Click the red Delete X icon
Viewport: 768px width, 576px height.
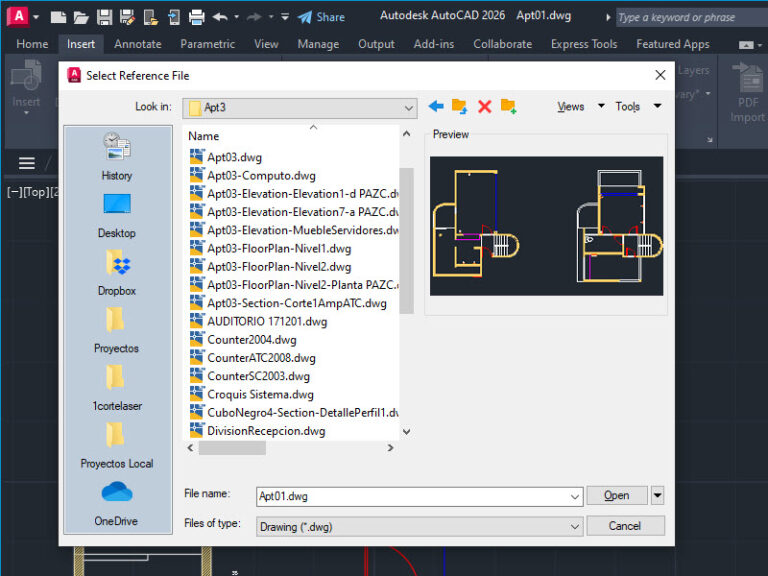[x=484, y=106]
